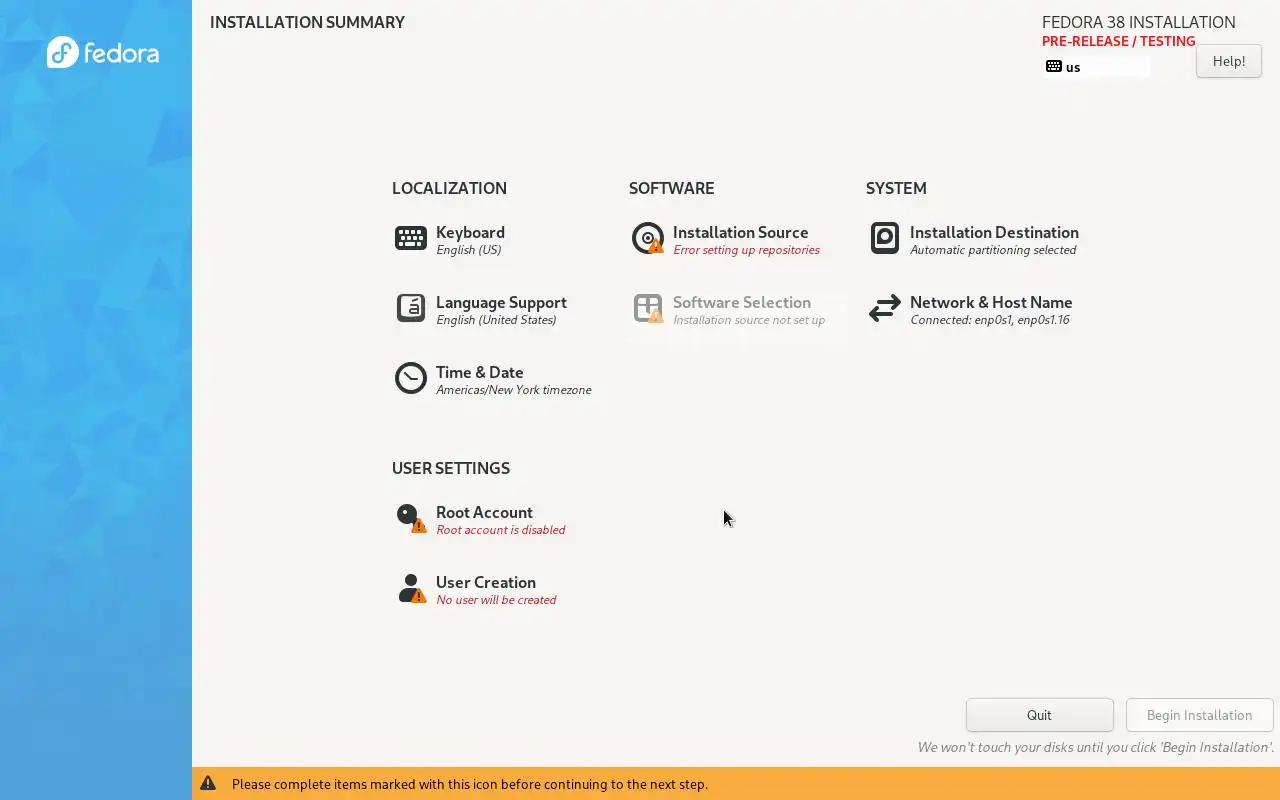Open the Installation Source disc icon
The width and height of the screenshot is (1280, 800).
(648, 238)
